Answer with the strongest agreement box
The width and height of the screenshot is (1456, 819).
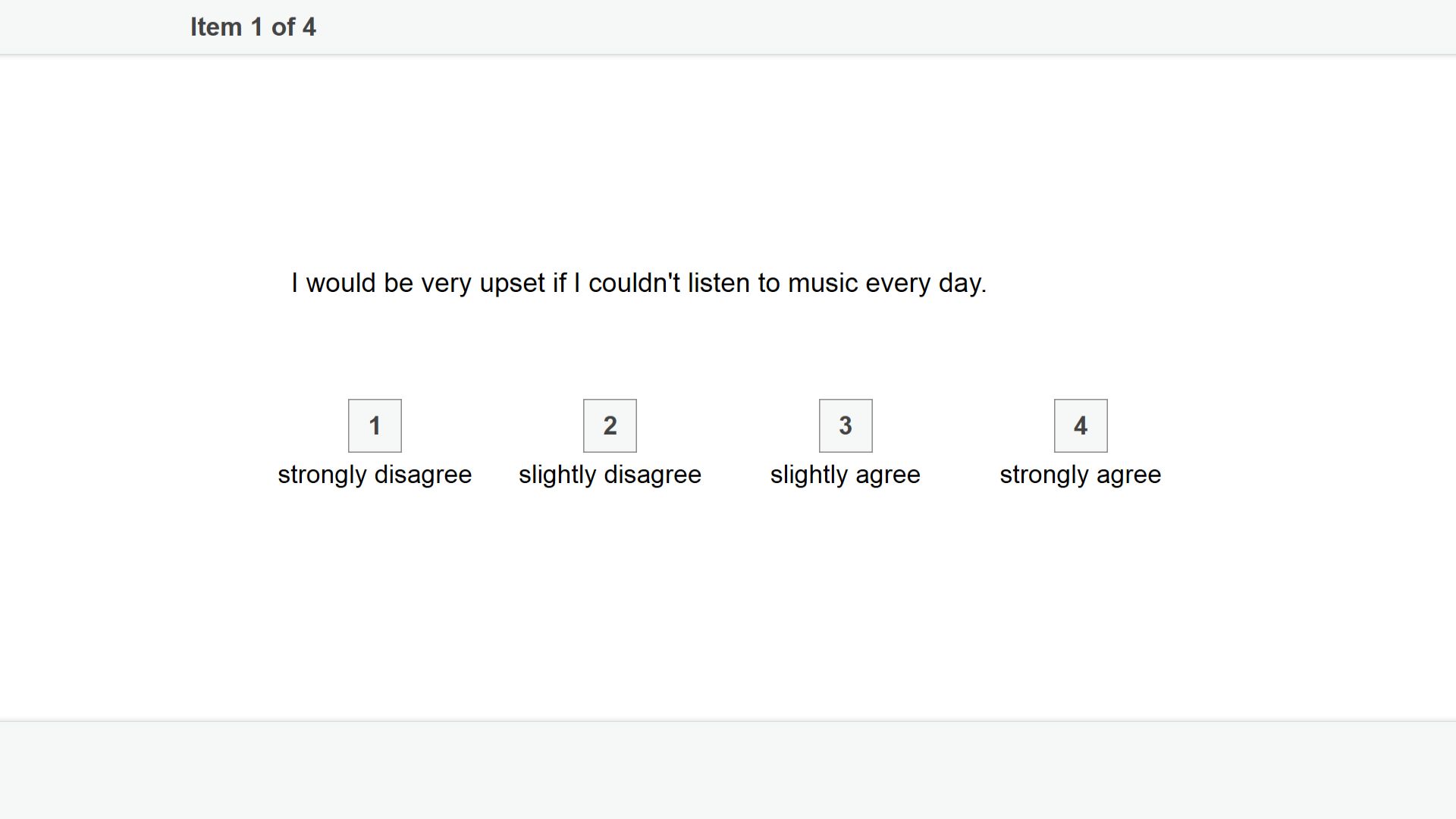pos(1081,425)
